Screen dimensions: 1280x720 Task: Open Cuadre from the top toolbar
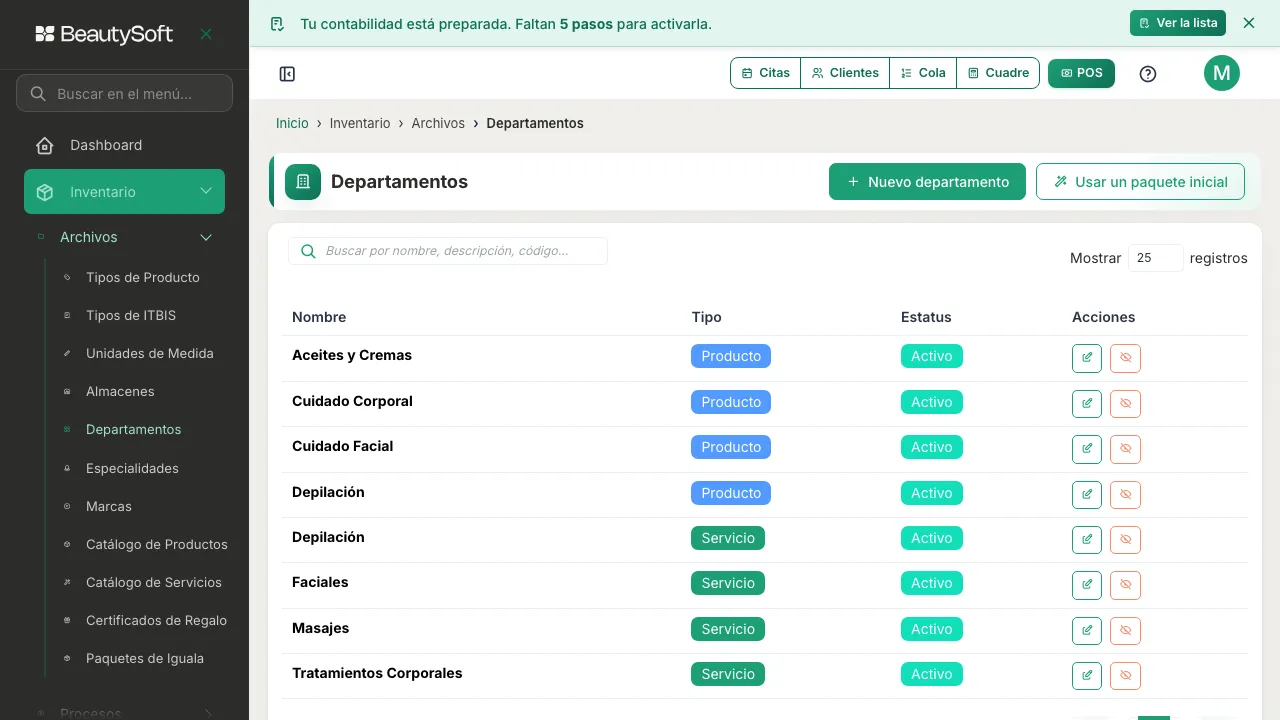[x=998, y=73]
